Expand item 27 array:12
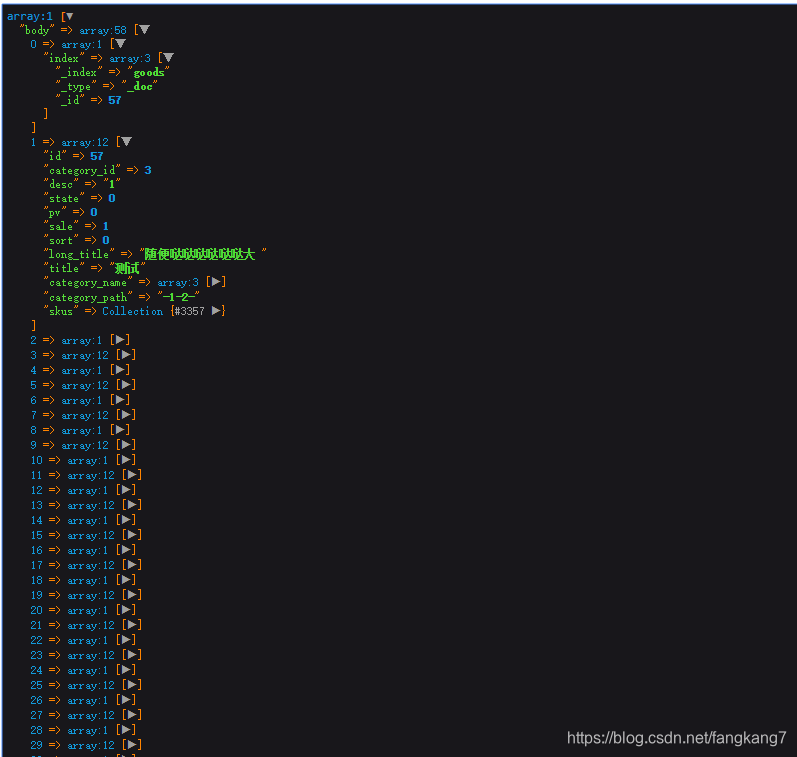797x757 pixels. 132,715
